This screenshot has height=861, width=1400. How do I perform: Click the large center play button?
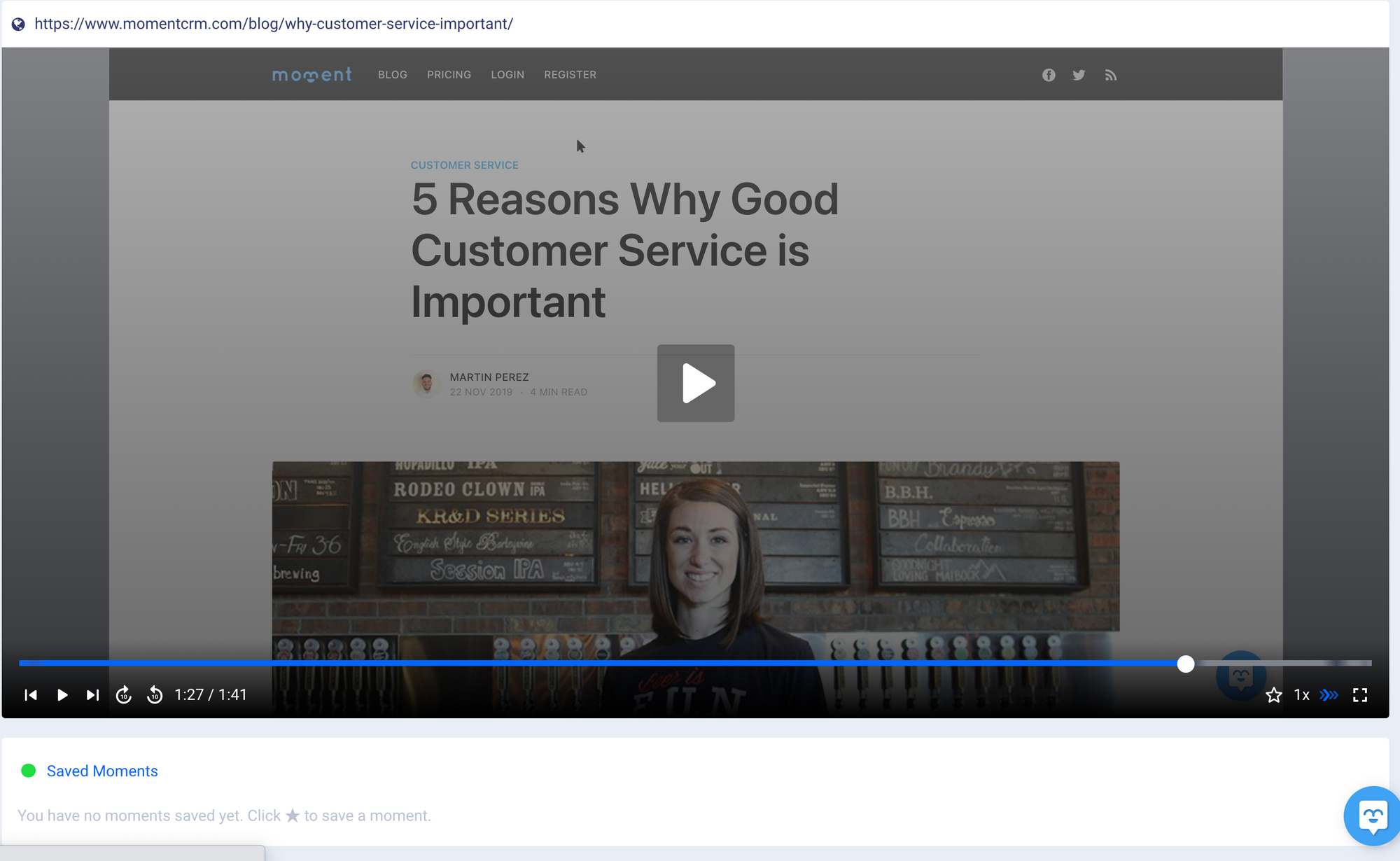click(695, 383)
